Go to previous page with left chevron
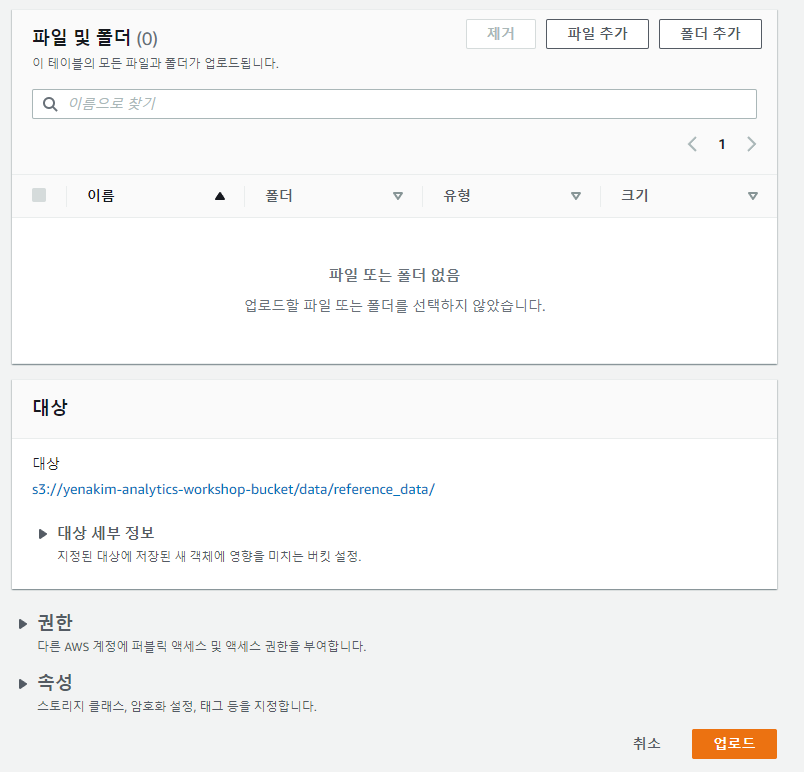This screenshot has width=804, height=772. click(x=692, y=144)
